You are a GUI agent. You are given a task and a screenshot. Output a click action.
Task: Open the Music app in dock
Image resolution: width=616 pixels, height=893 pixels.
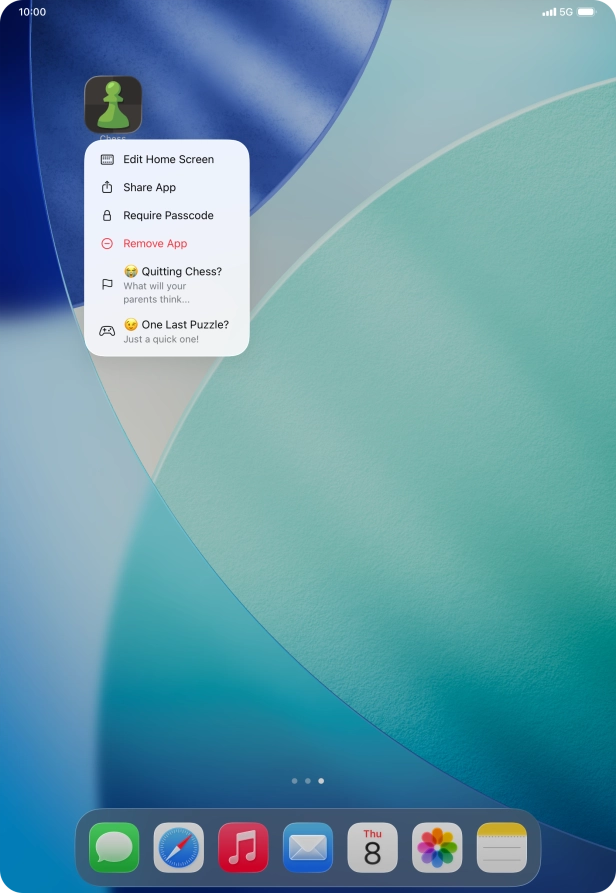point(243,848)
